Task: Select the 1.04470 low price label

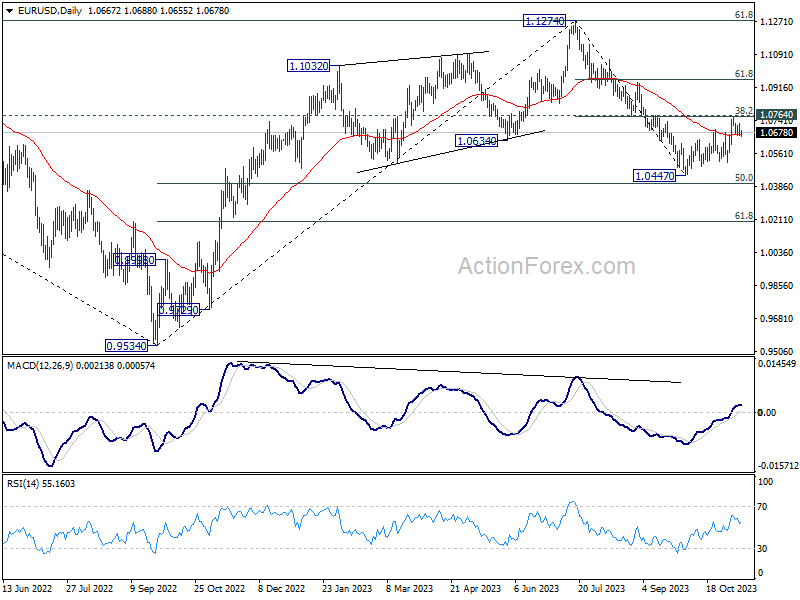Action: (x=654, y=176)
